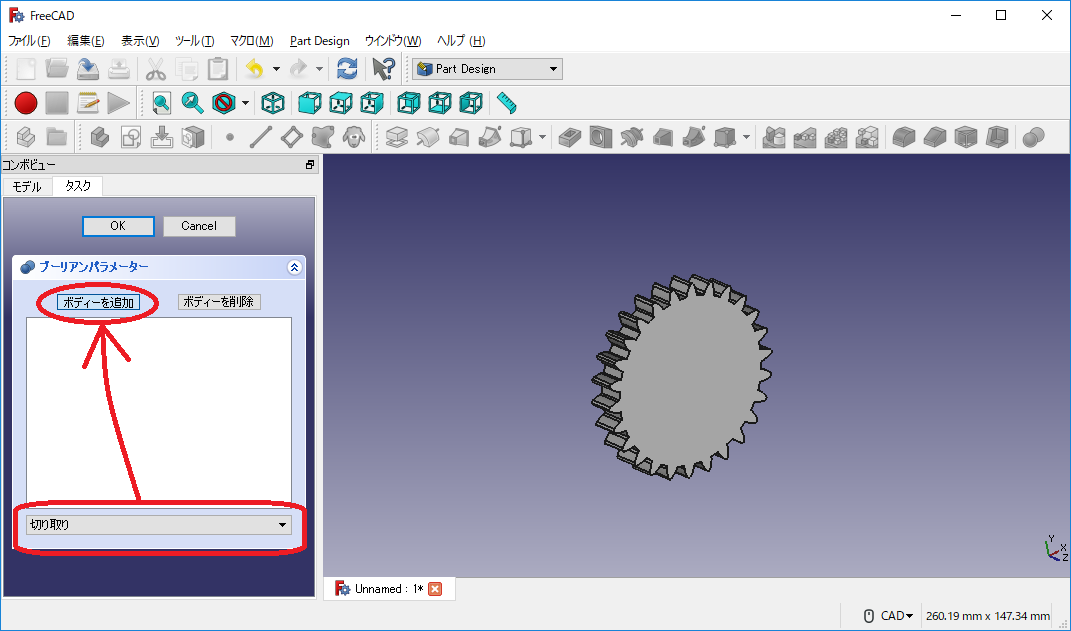Image resolution: width=1071 pixels, height=631 pixels.
Task: Switch to the Right view cube icon
Action: click(x=372, y=103)
